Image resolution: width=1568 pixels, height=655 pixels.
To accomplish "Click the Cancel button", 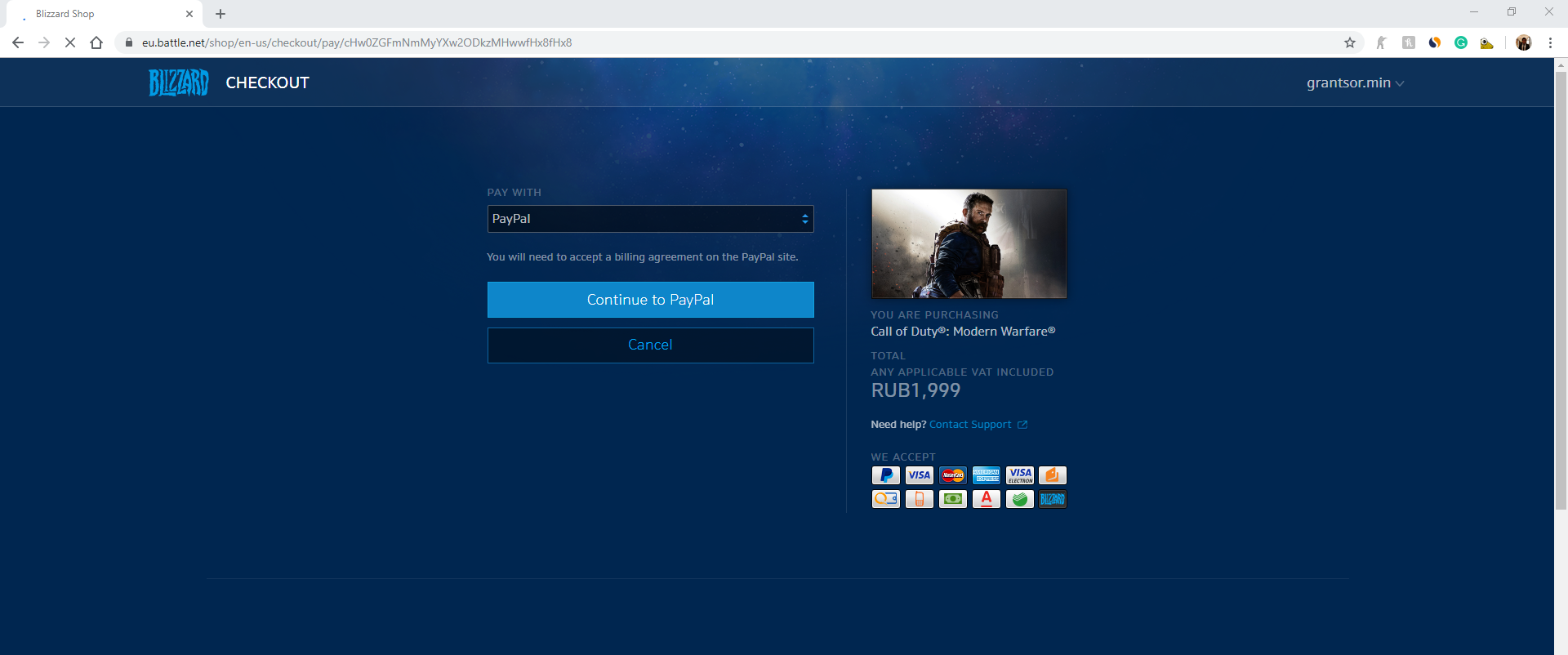I will click(650, 345).
